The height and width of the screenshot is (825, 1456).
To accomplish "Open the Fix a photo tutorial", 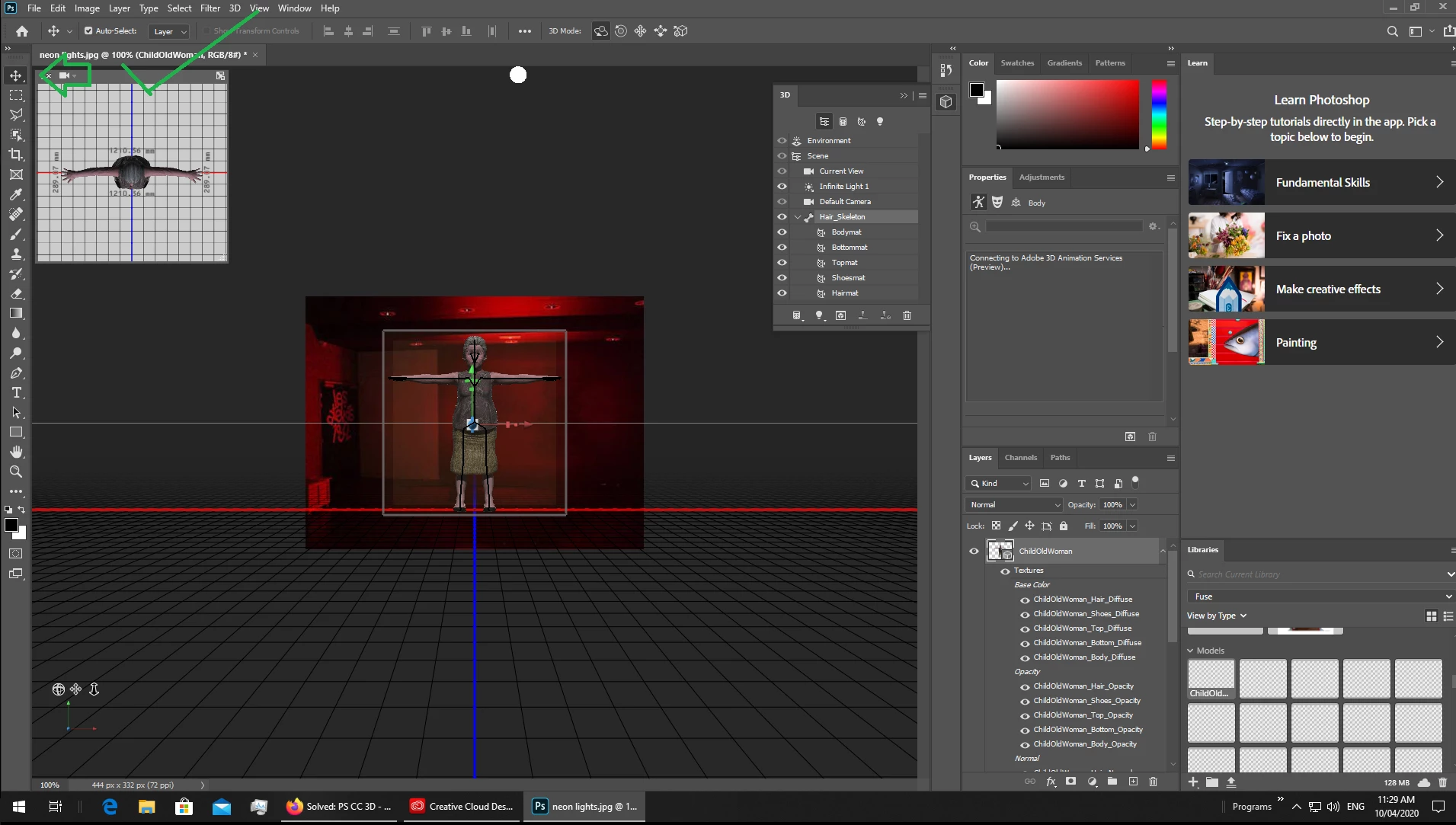I will click(1320, 235).
